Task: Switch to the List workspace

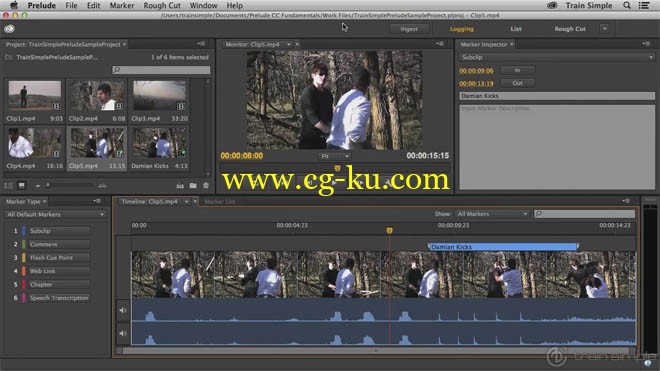Action: [516, 29]
